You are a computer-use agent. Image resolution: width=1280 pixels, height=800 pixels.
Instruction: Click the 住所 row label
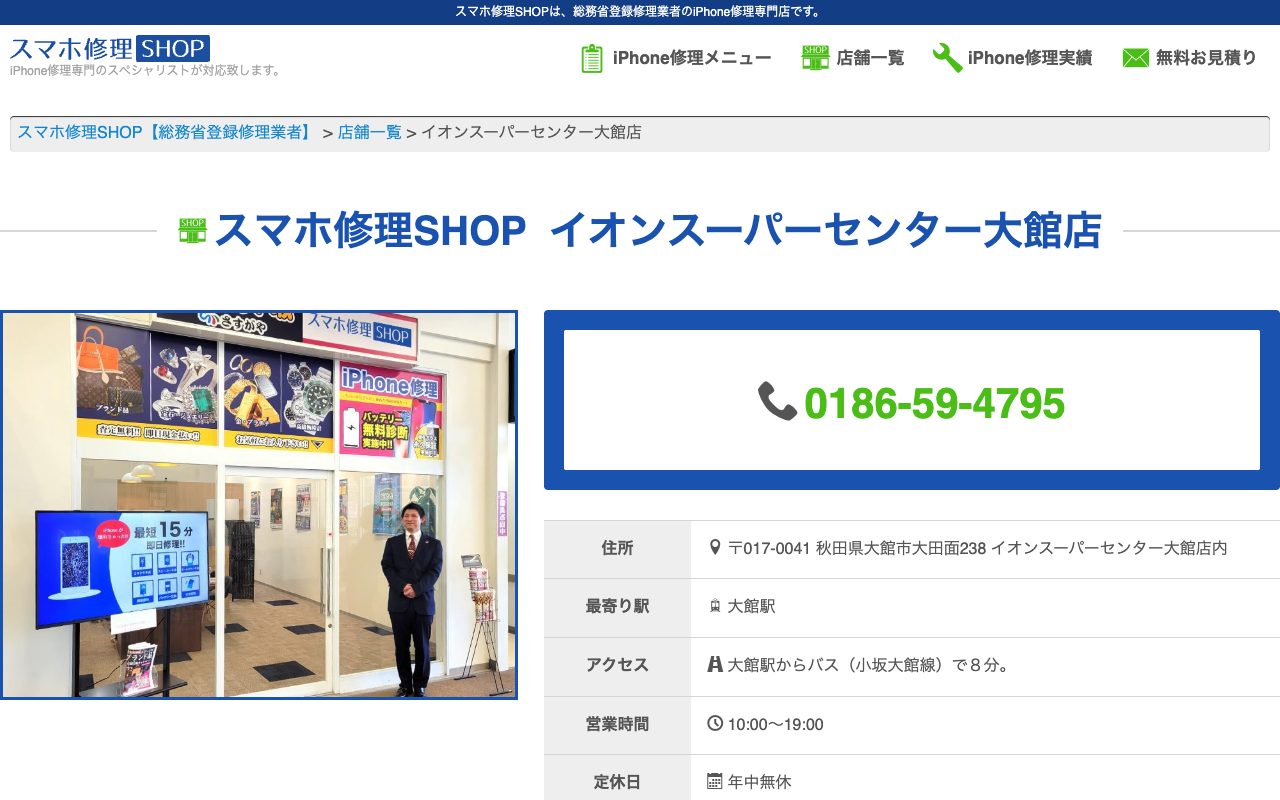click(x=617, y=548)
